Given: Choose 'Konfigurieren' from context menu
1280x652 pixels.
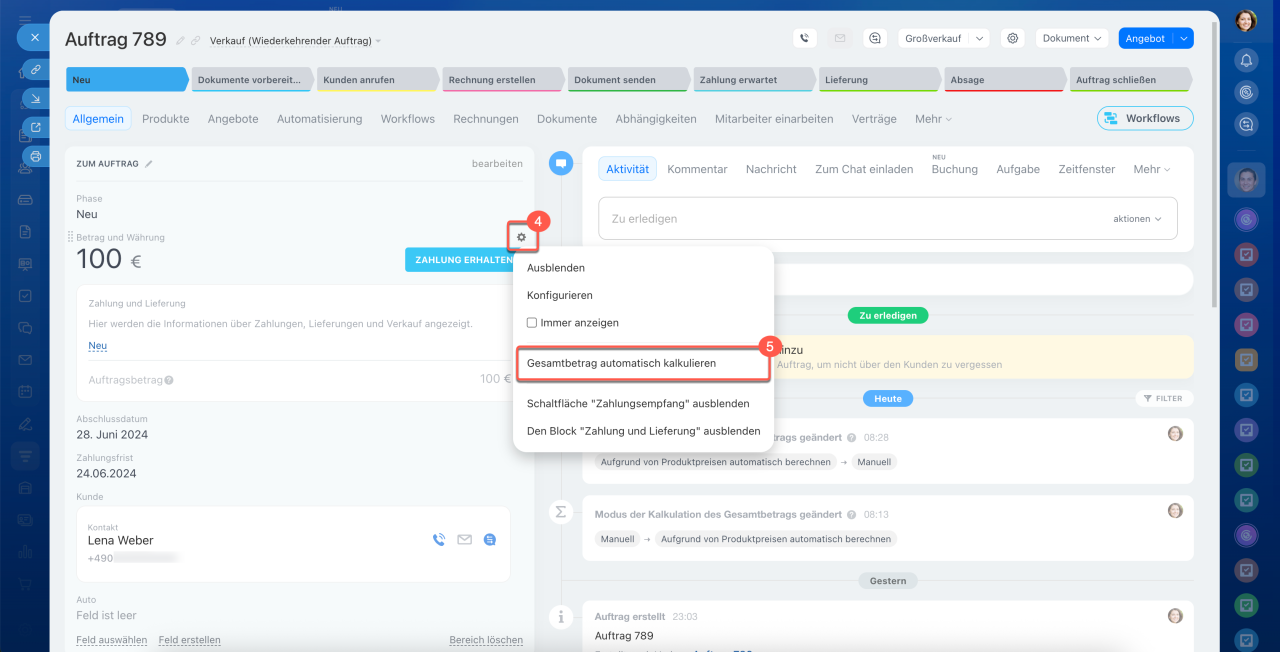Looking at the screenshot, I should [559, 295].
